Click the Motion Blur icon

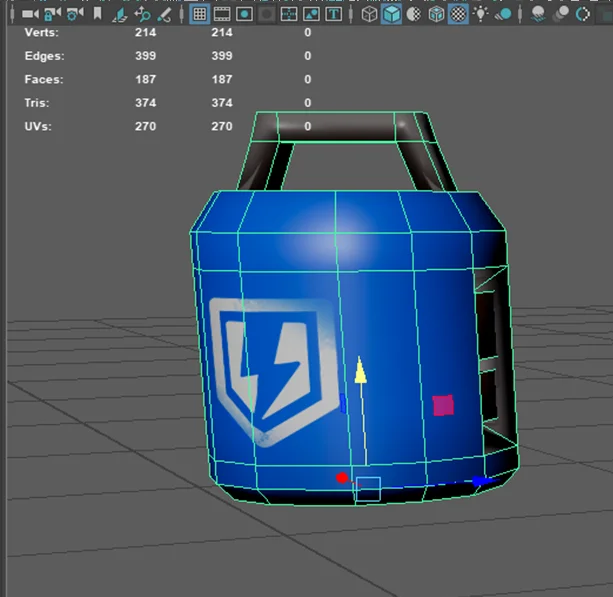coord(561,14)
